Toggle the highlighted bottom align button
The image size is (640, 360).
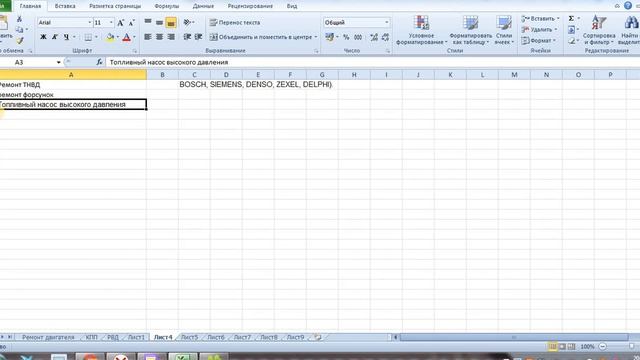(171, 23)
